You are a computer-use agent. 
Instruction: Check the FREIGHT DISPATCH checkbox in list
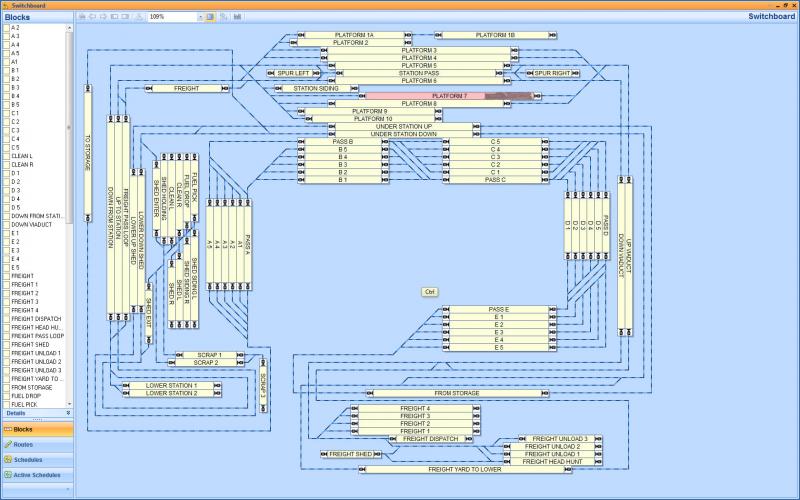click(x=6, y=319)
